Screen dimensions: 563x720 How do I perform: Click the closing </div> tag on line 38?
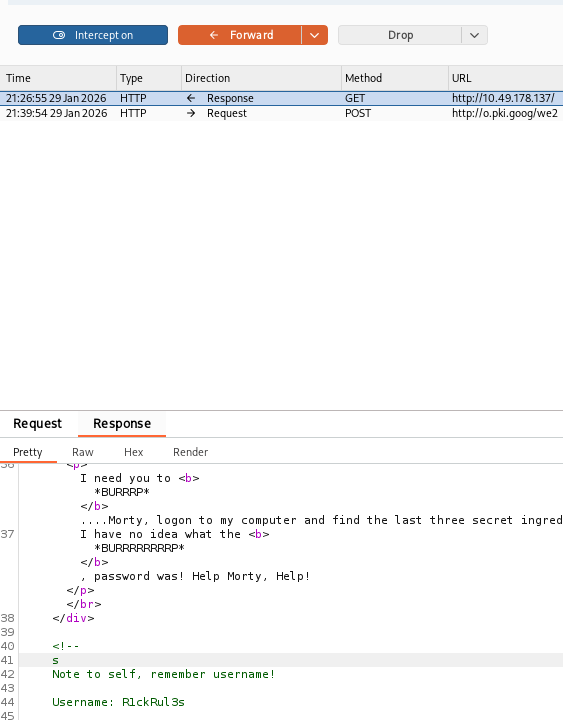click(x=73, y=618)
